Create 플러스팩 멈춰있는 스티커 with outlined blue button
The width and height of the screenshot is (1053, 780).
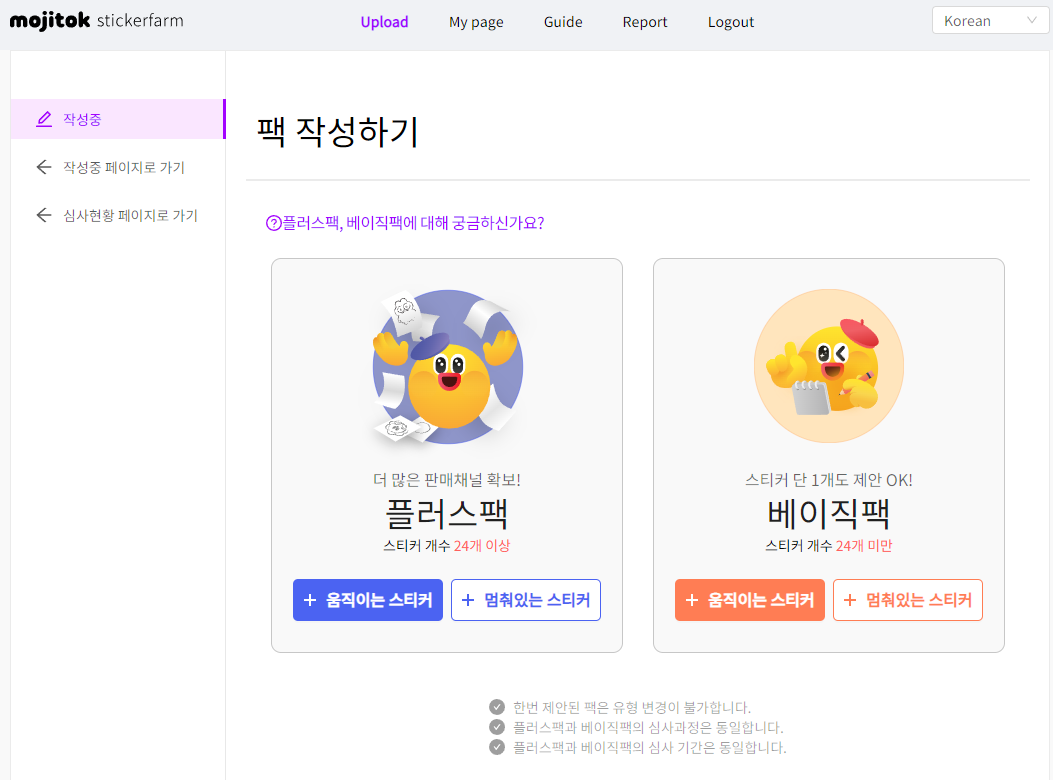pos(526,600)
